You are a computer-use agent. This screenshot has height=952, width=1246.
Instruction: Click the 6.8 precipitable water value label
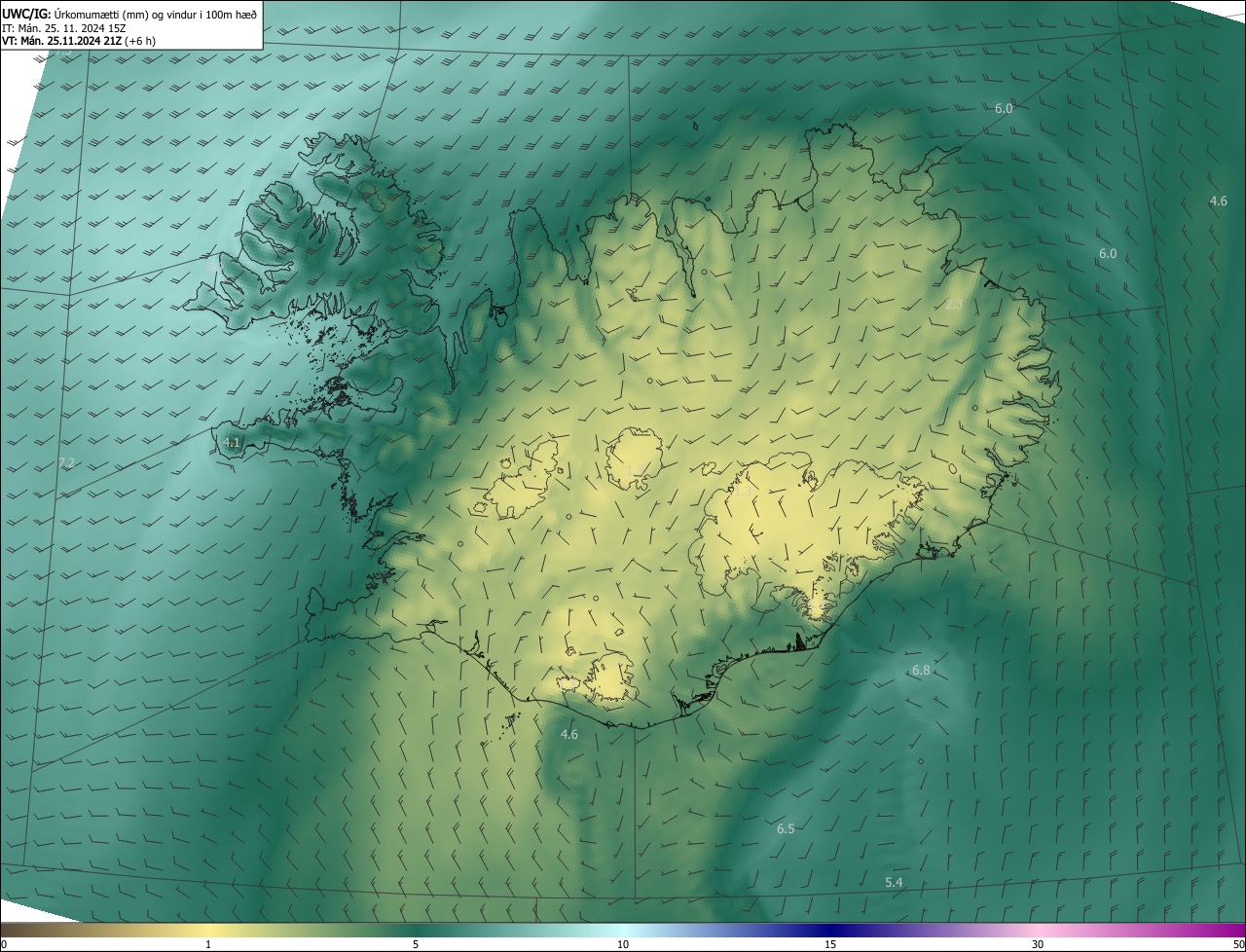click(x=921, y=671)
